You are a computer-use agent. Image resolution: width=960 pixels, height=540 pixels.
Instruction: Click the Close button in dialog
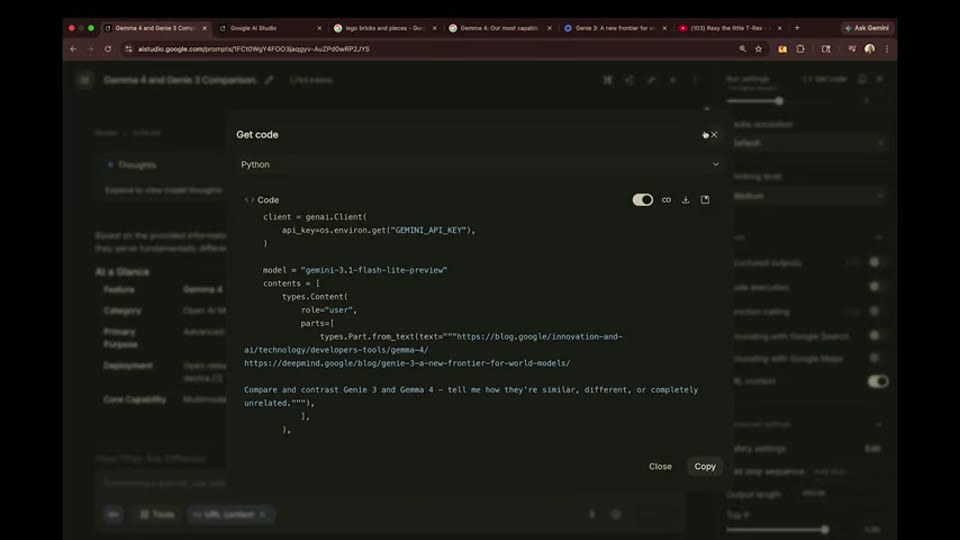pos(660,467)
